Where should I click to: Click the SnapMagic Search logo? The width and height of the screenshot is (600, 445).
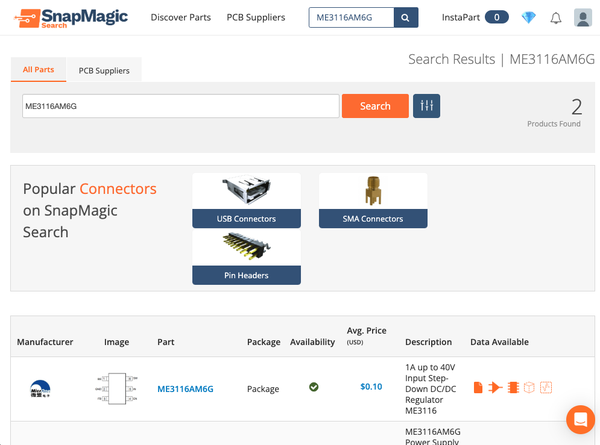[x=71, y=18]
